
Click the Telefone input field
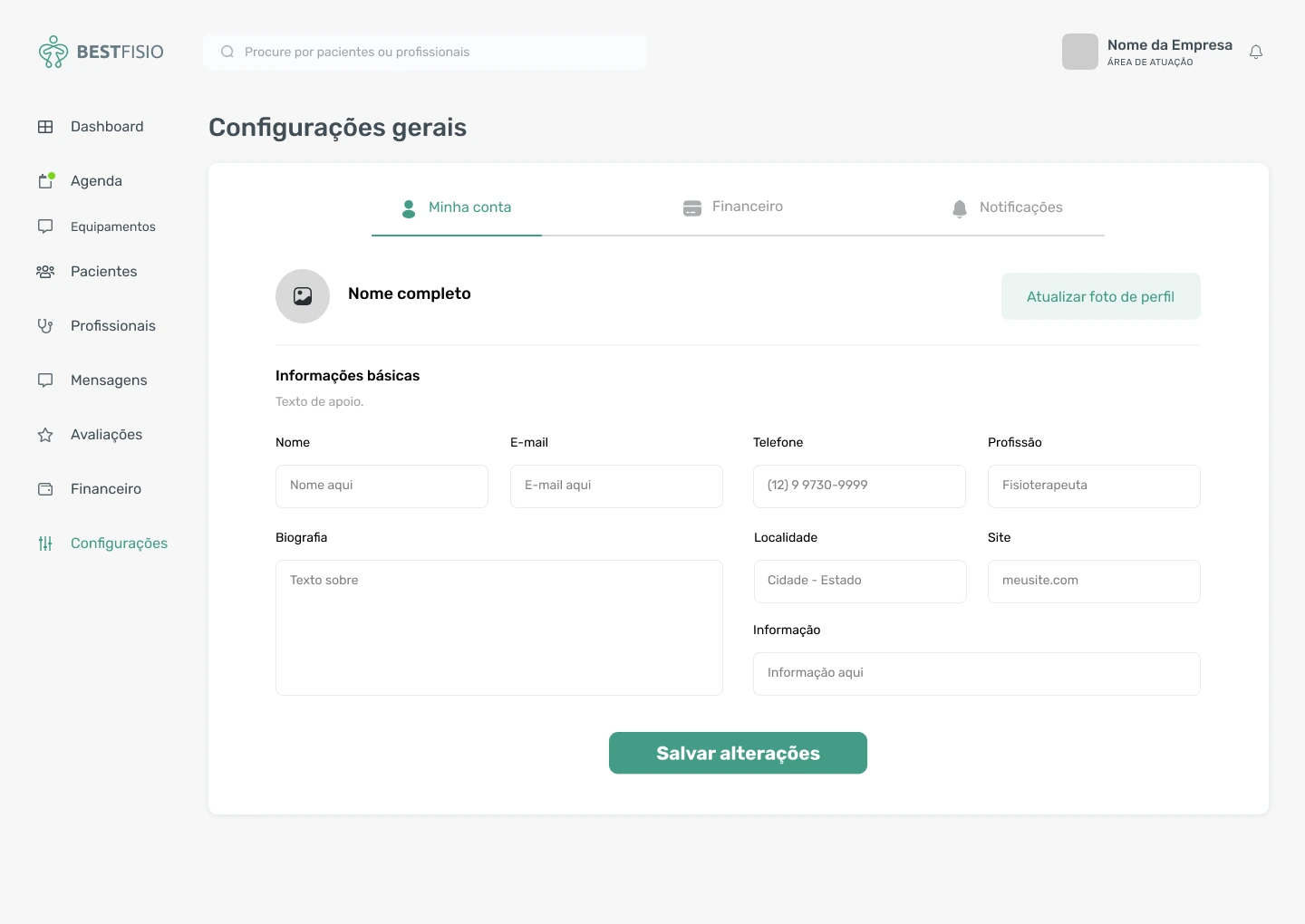(x=859, y=486)
